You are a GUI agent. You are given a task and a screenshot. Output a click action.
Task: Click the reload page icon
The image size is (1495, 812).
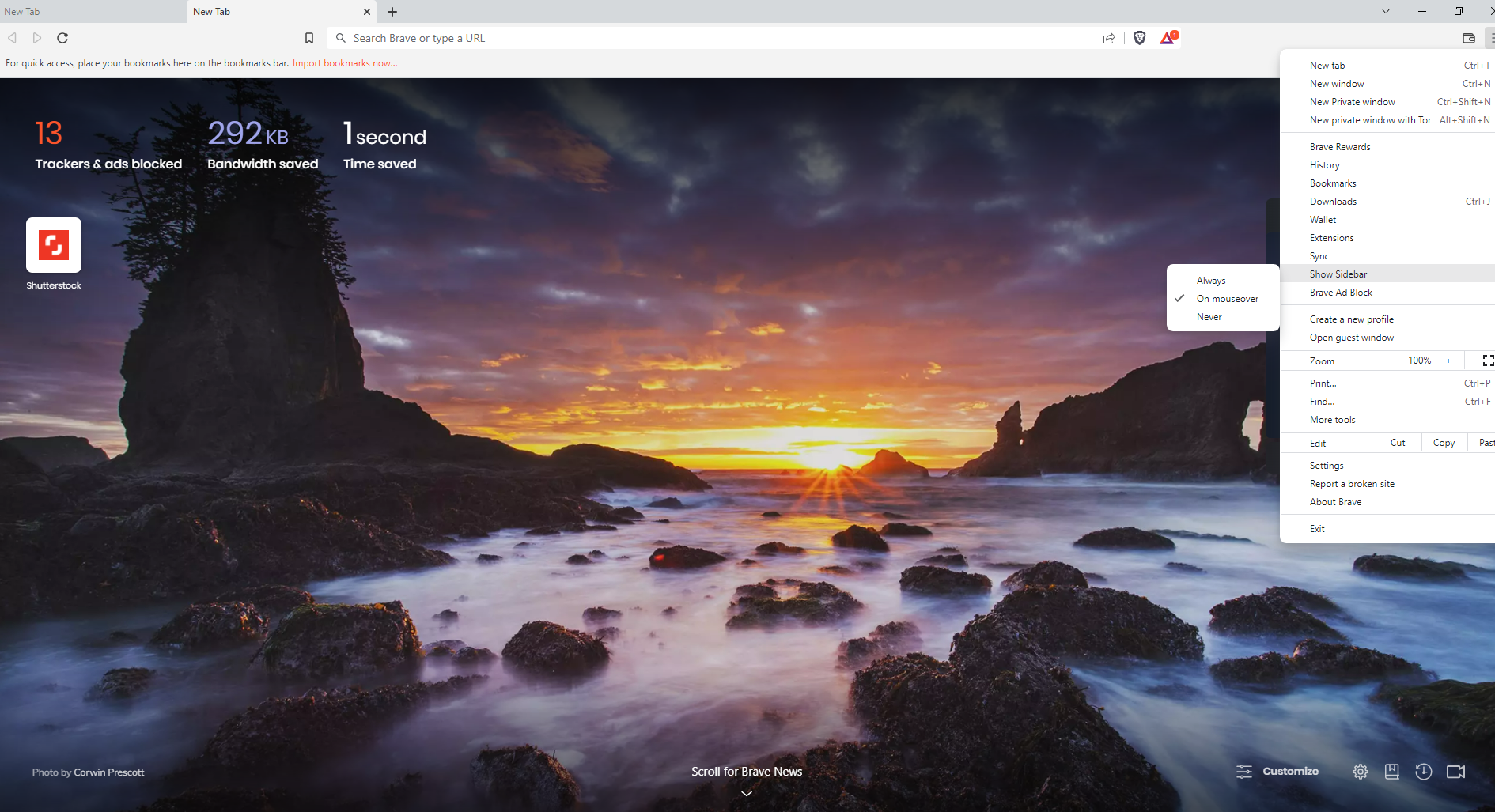pyautogui.click(x=62, y=38)
